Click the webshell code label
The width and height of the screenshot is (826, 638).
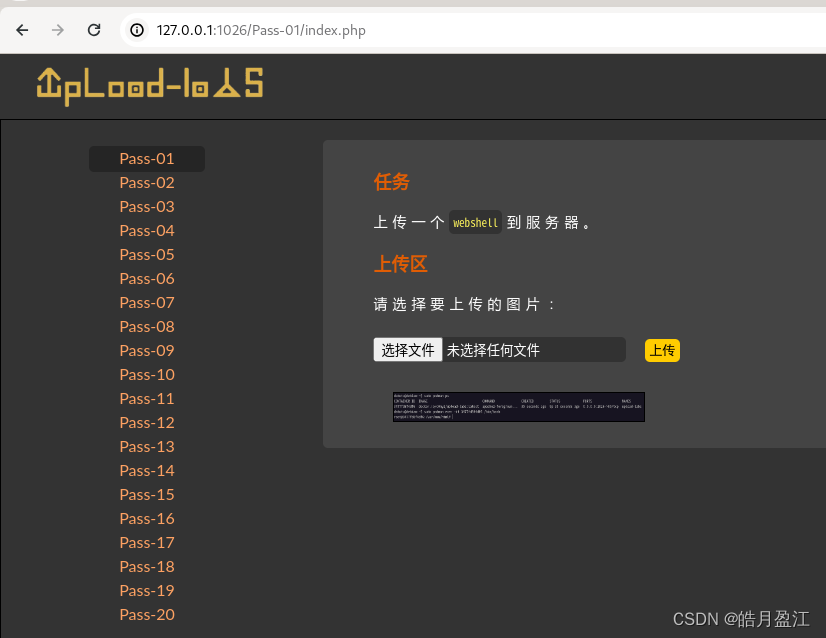[x=475, y=222]
